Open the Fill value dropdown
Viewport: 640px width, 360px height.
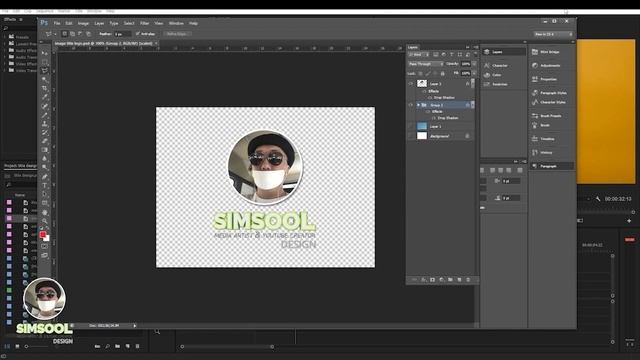click(474, 73)
